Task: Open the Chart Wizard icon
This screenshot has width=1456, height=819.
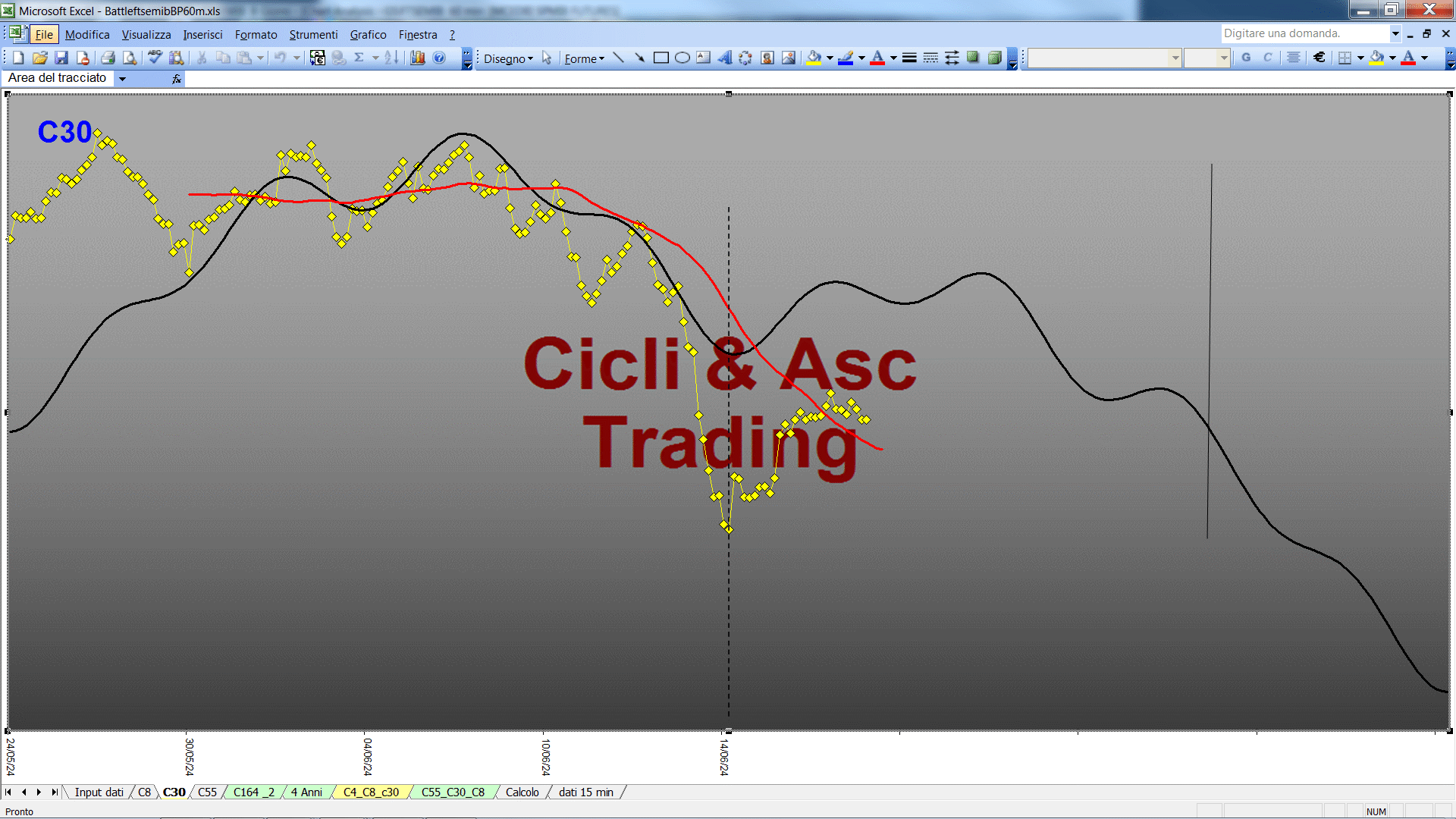Action: [418, 58]
